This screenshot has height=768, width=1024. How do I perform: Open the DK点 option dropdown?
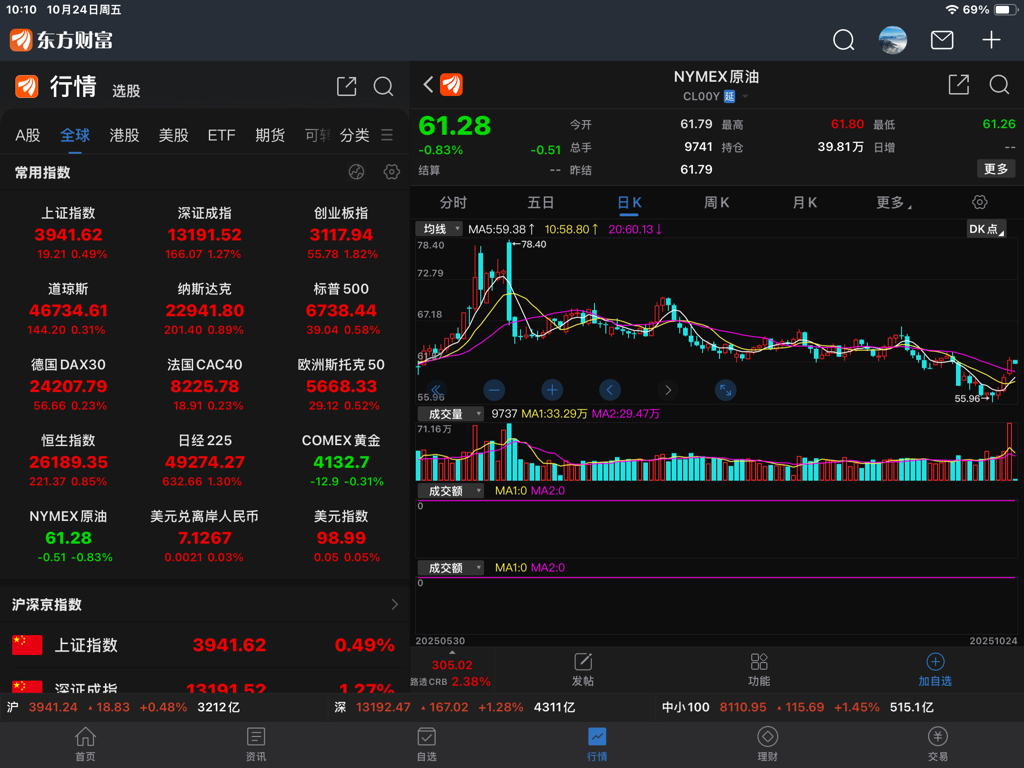click(986, 229)
